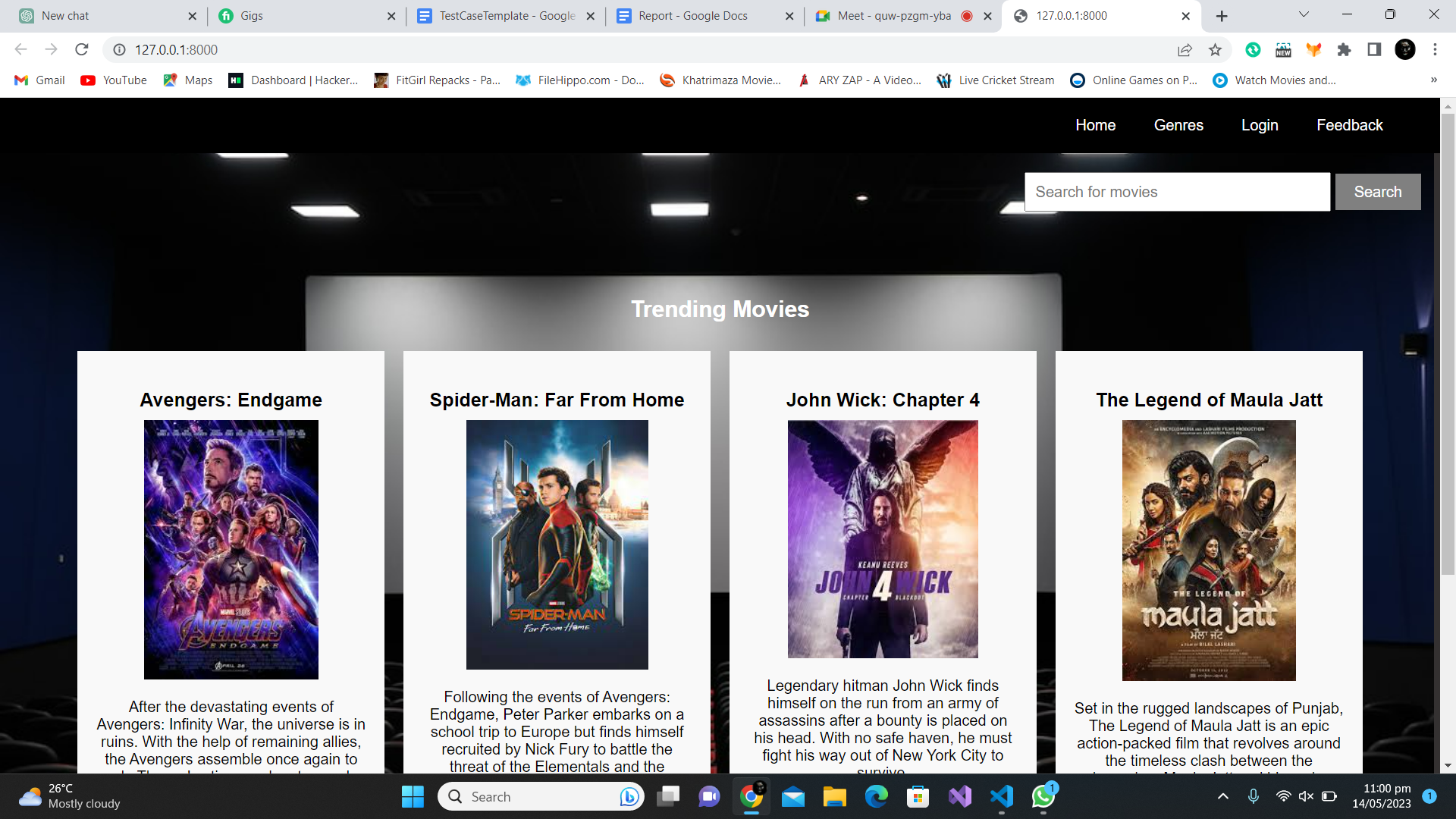
Task: Bookmark this page with the star icon
Action: click(x=1215, y=49)
